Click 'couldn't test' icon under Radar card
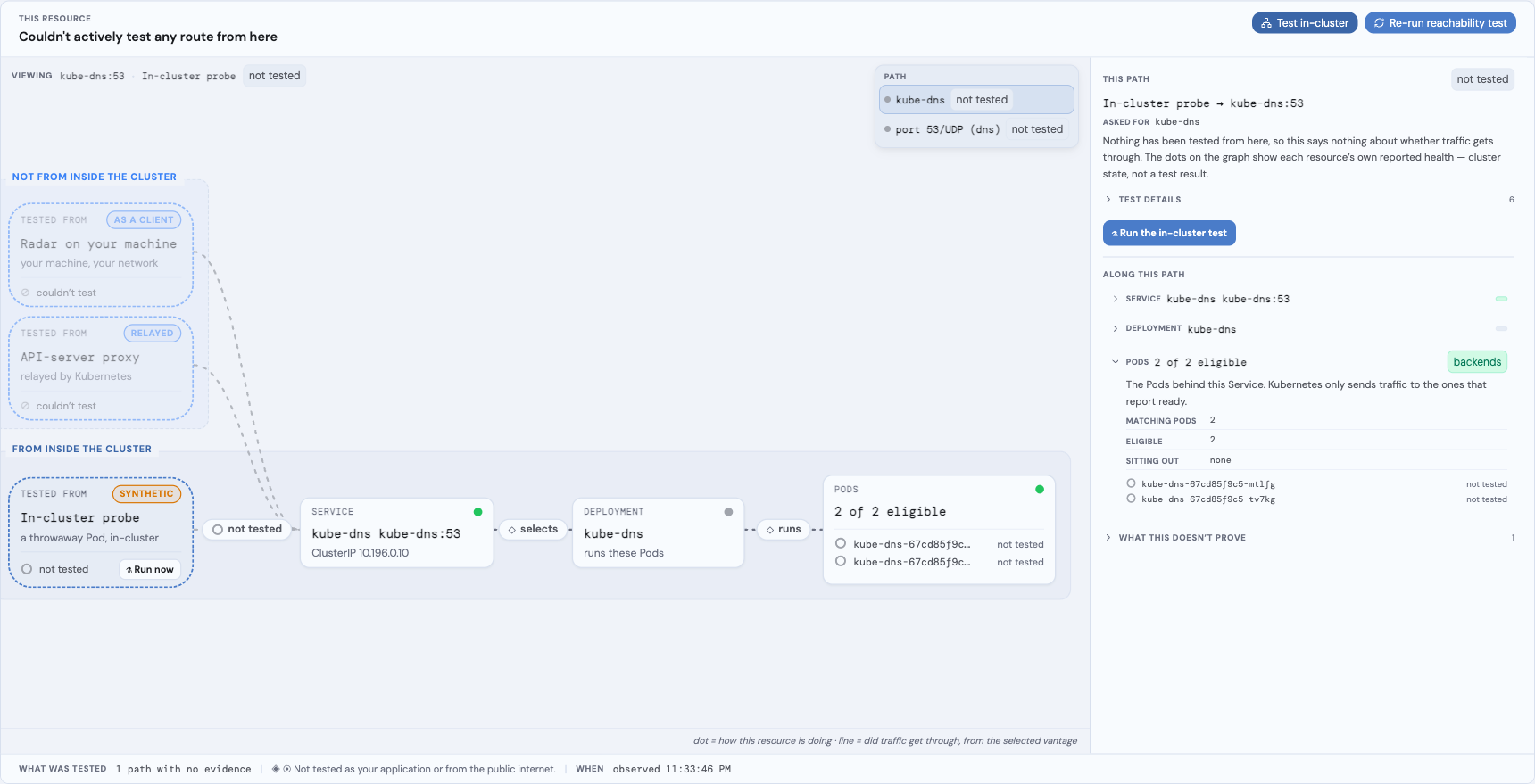This screenshot has height=784, width=1535. coord(25,293)
